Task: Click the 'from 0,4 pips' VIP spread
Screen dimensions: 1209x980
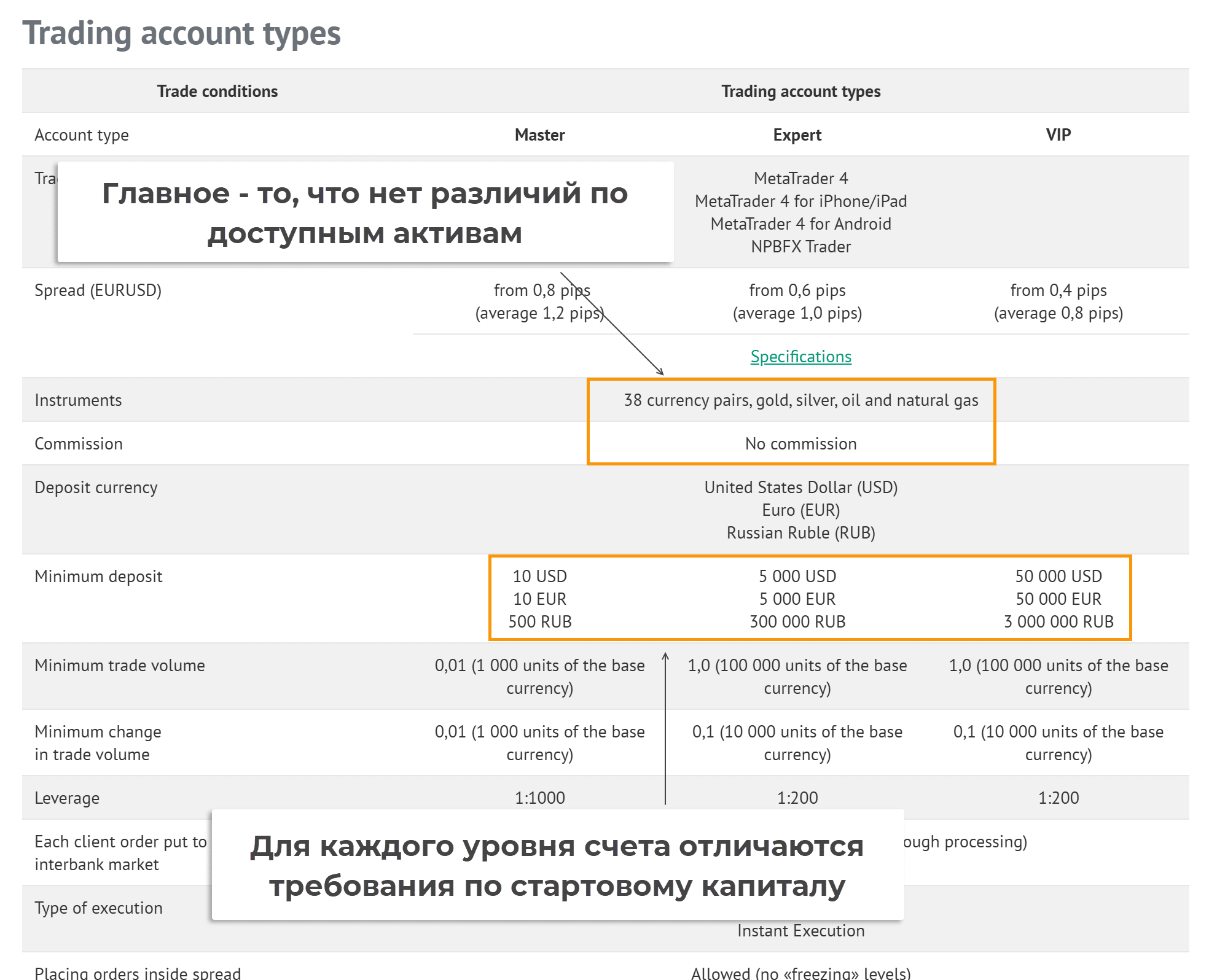Action: 1058,290
